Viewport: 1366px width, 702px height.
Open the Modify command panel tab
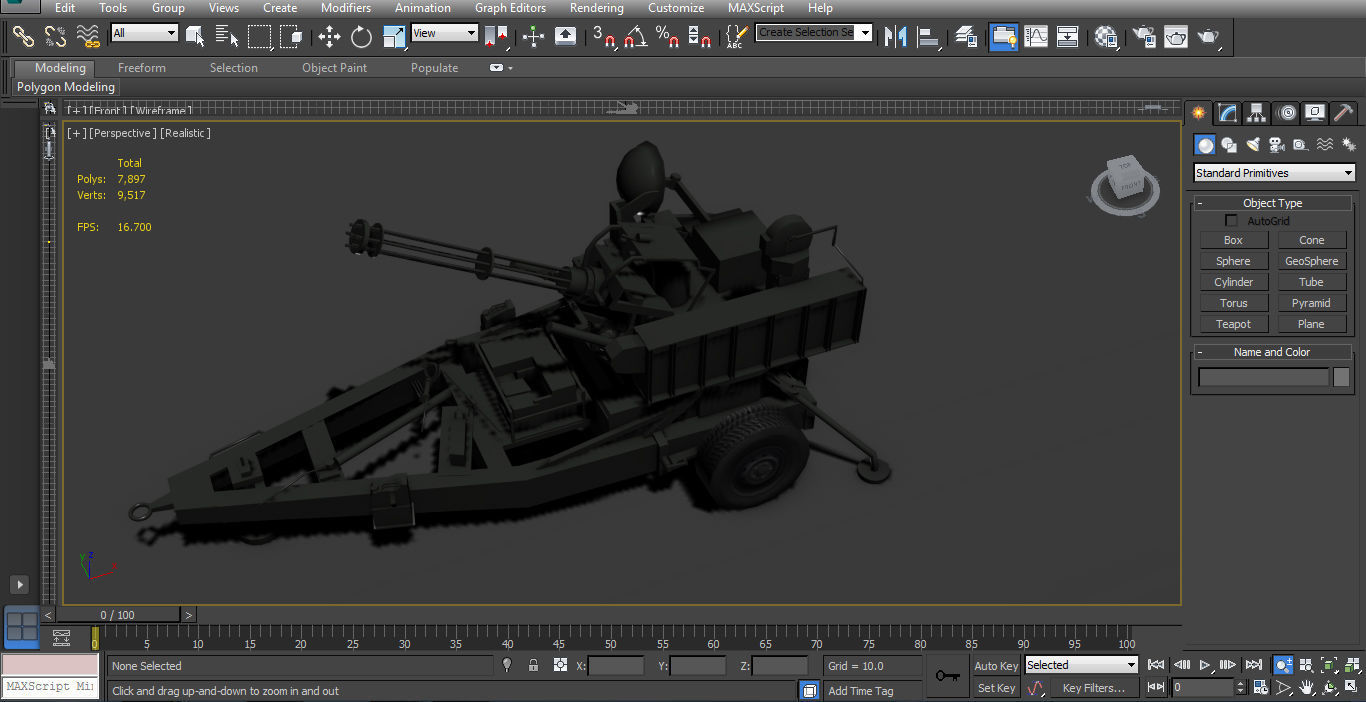pyautogui.click(x=1228, y=113)
